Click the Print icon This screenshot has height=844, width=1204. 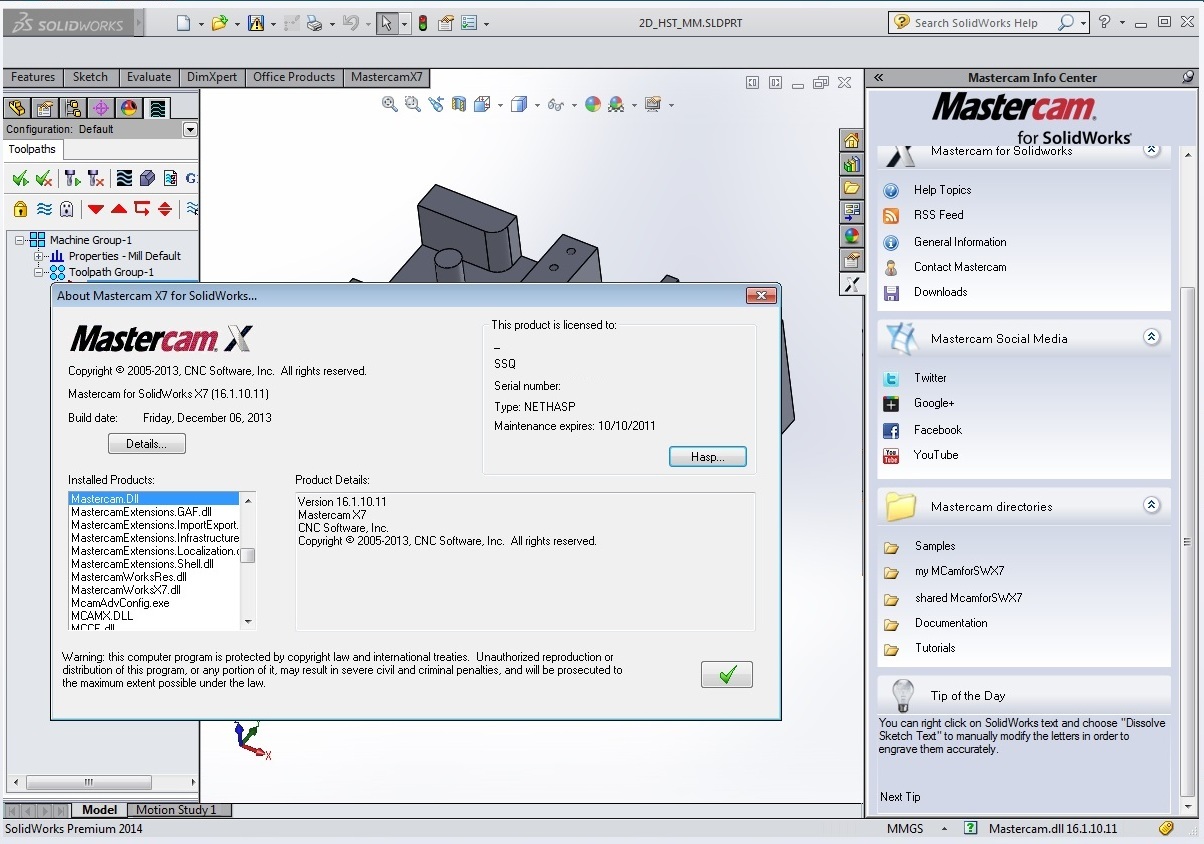pos(314,23)
